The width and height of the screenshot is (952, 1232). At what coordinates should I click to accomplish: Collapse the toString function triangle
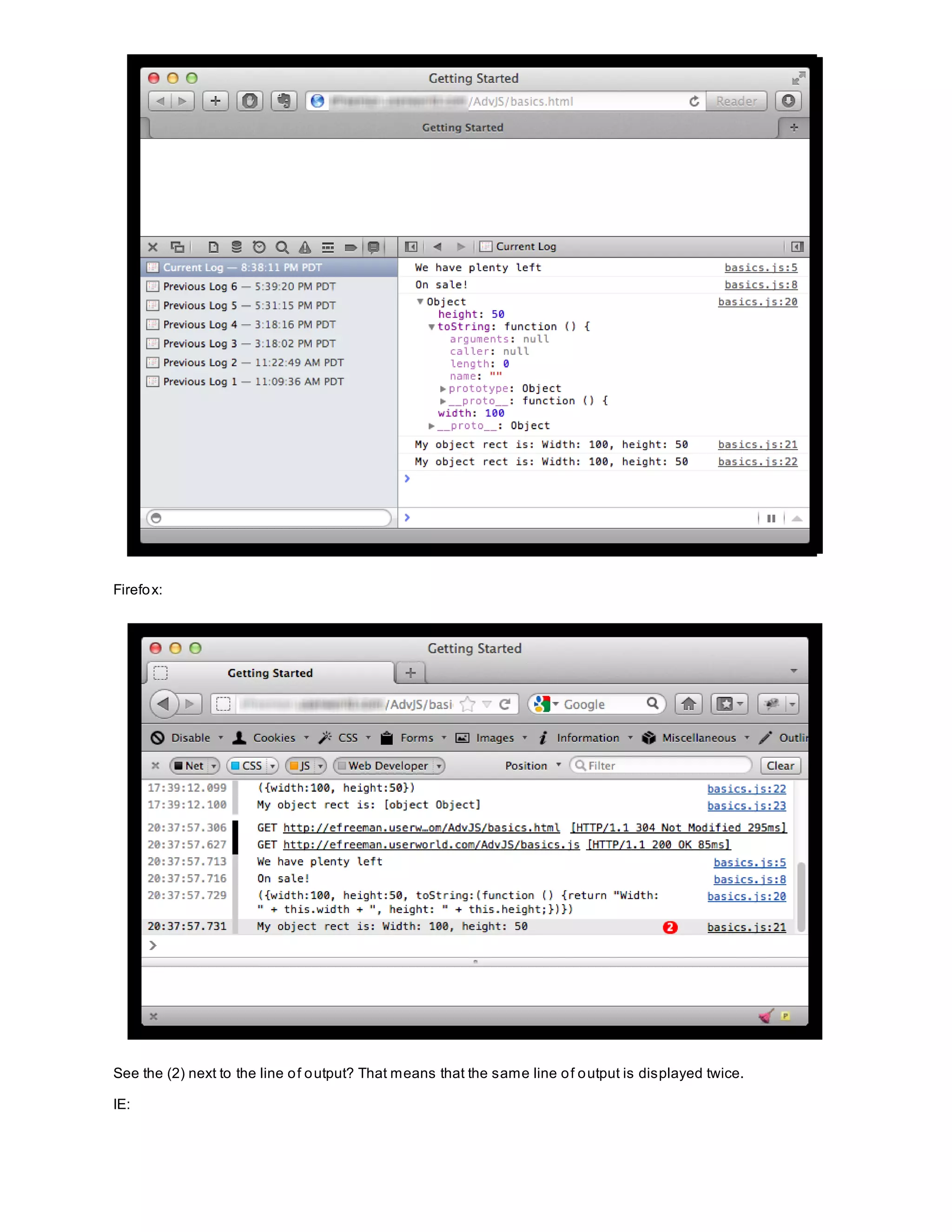click(x=431, y=327)
